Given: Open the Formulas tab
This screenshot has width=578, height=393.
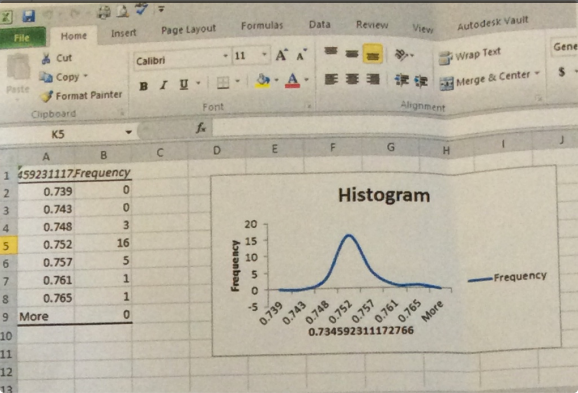Looking at the screenshot, I should point(262,25).
